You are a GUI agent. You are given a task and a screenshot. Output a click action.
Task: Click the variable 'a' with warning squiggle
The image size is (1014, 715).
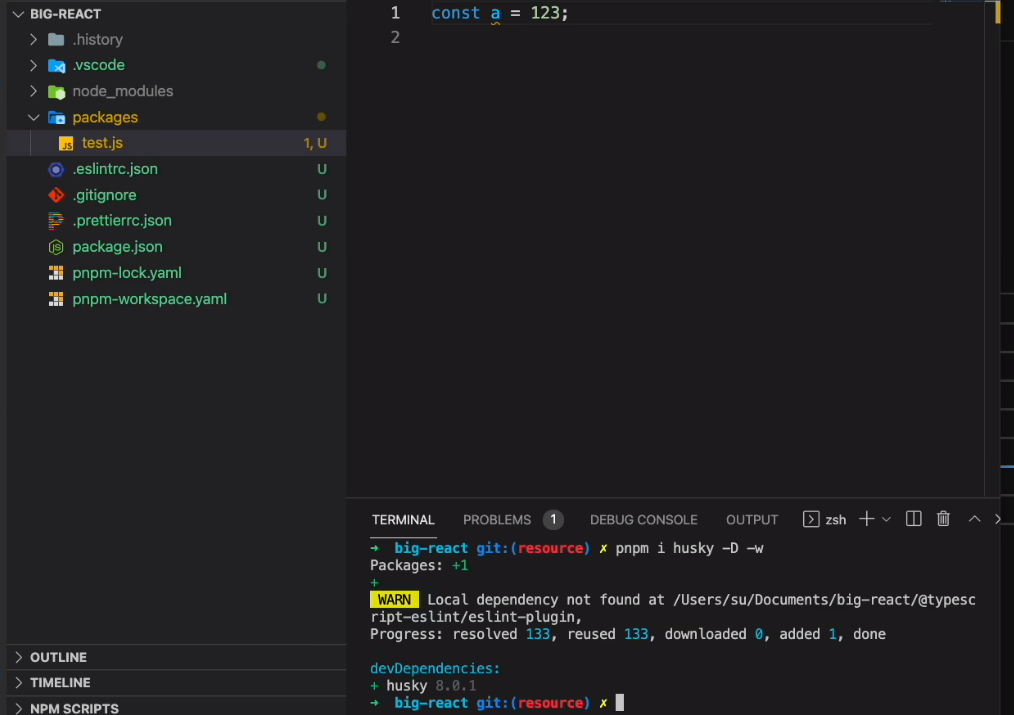click(495, 14)
